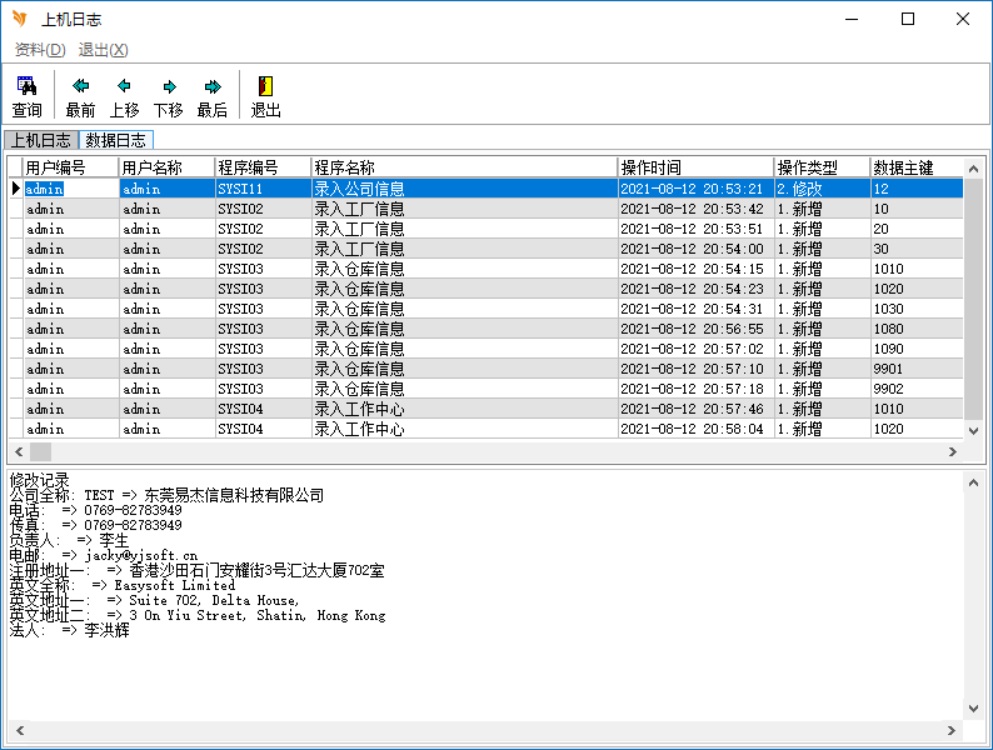Jump to last record with 最后
Viewport: 993px width, 750px height.
(x=212, y=88)
